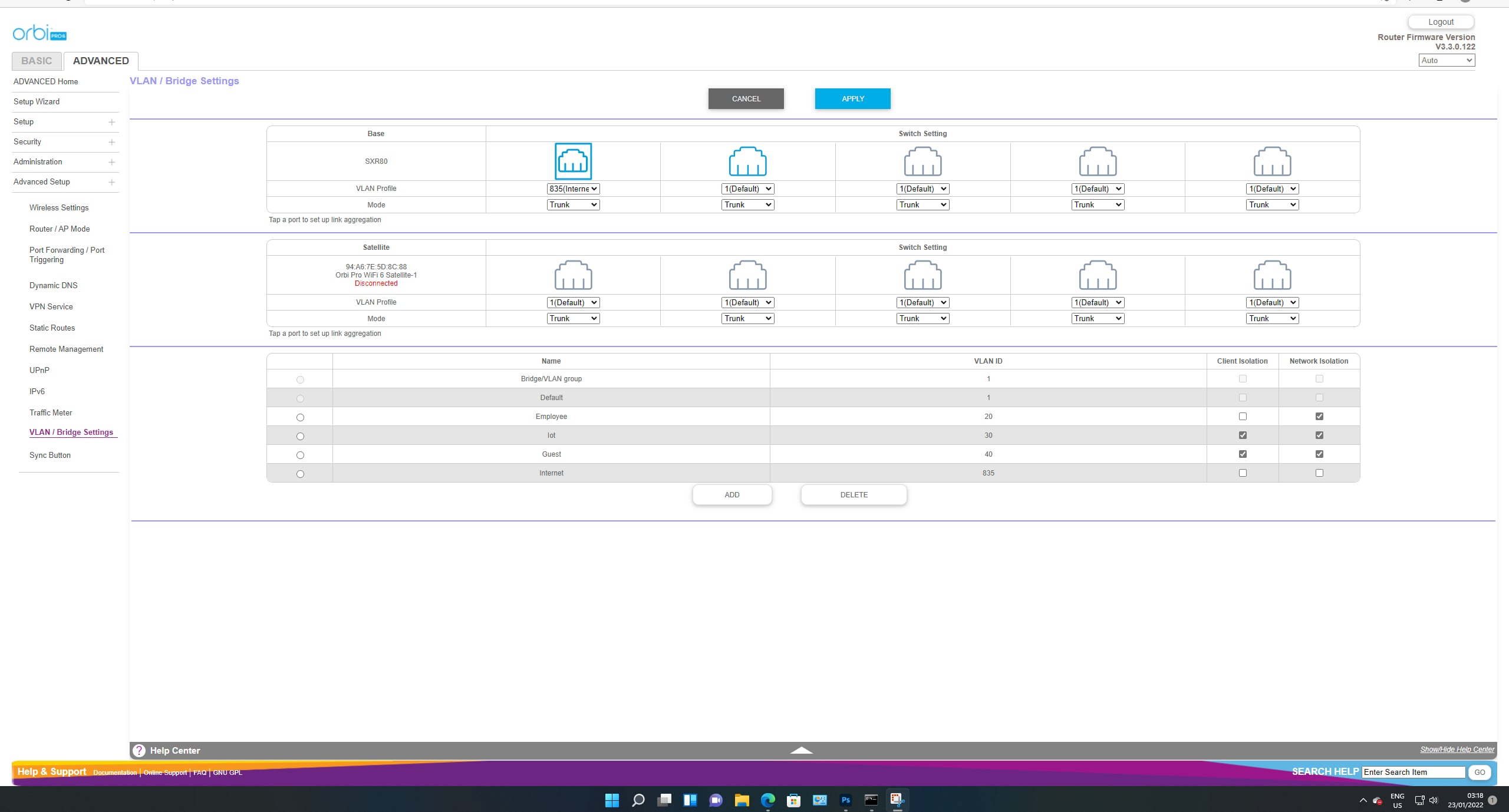Click the GO search button
The width and height of the screenshot is (1509, 812).
tap(1480, 772)
